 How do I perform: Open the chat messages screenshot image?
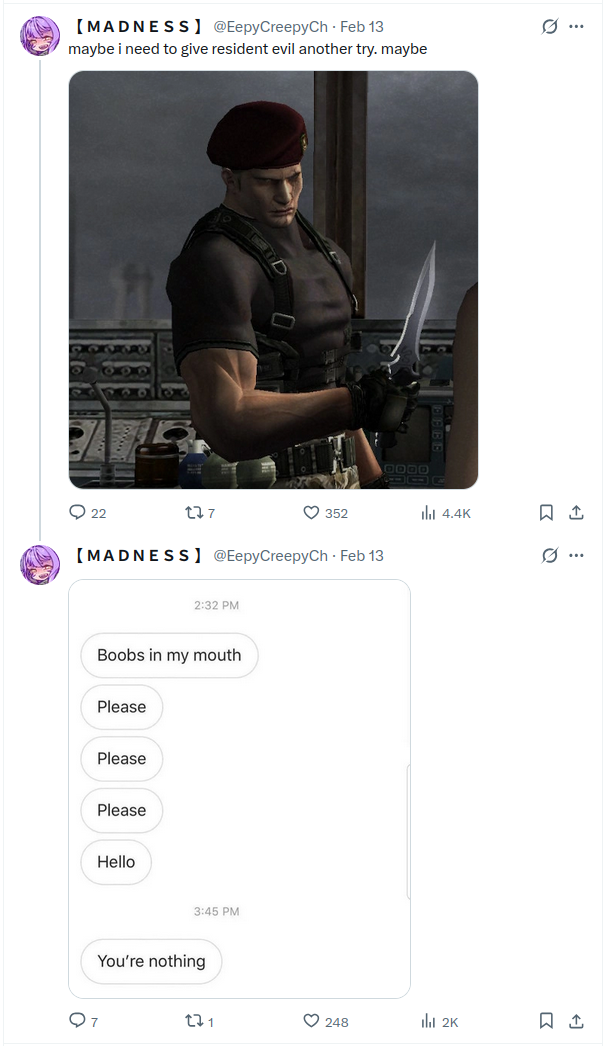coord(240,789)
